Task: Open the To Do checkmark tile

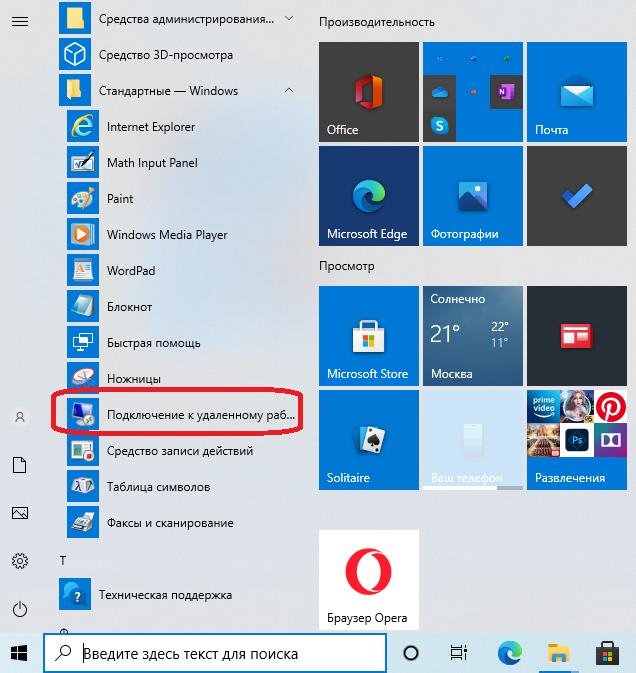Action: [x=577, y=196]
